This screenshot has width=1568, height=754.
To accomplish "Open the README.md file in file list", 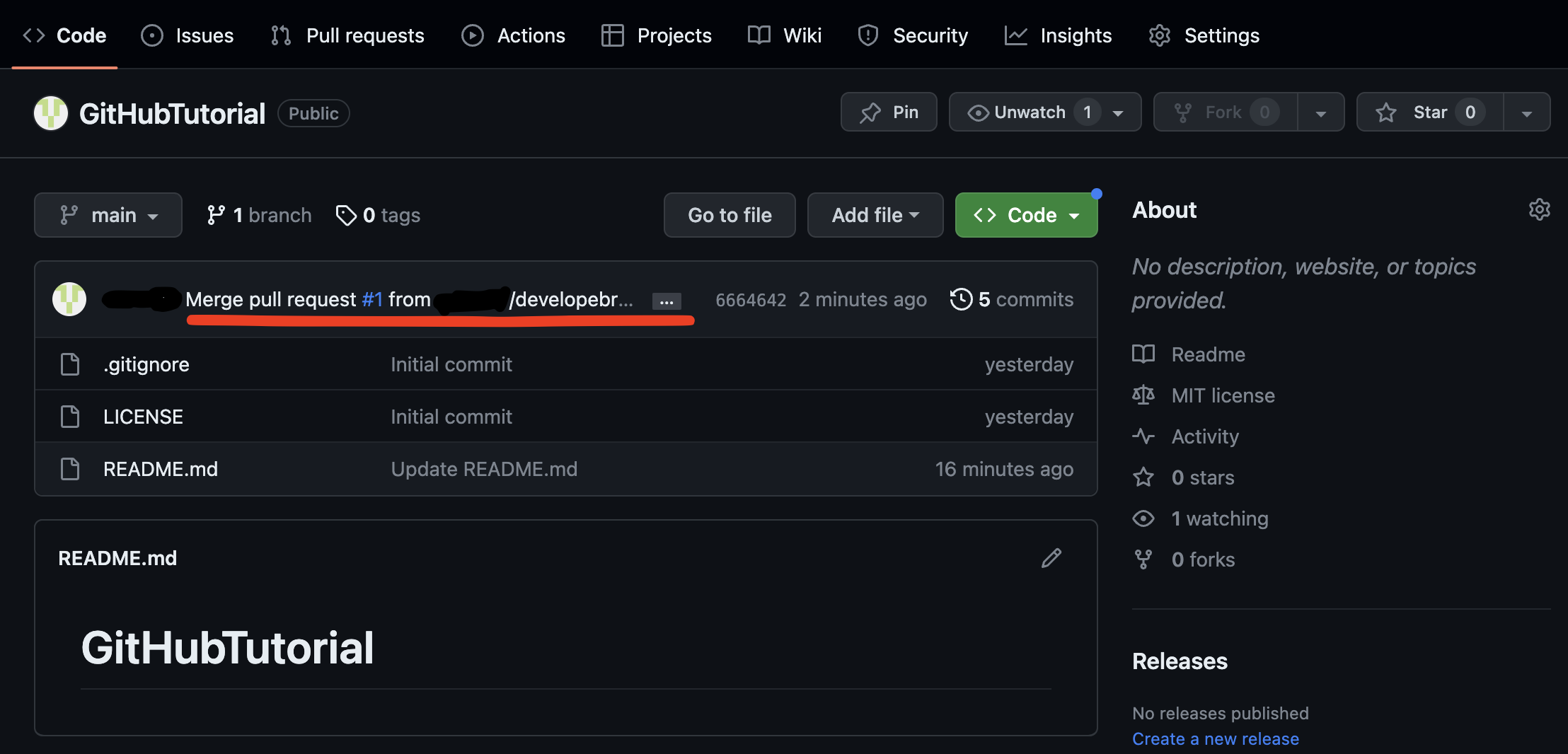I will pyautogui.click(x=161, y=469).
